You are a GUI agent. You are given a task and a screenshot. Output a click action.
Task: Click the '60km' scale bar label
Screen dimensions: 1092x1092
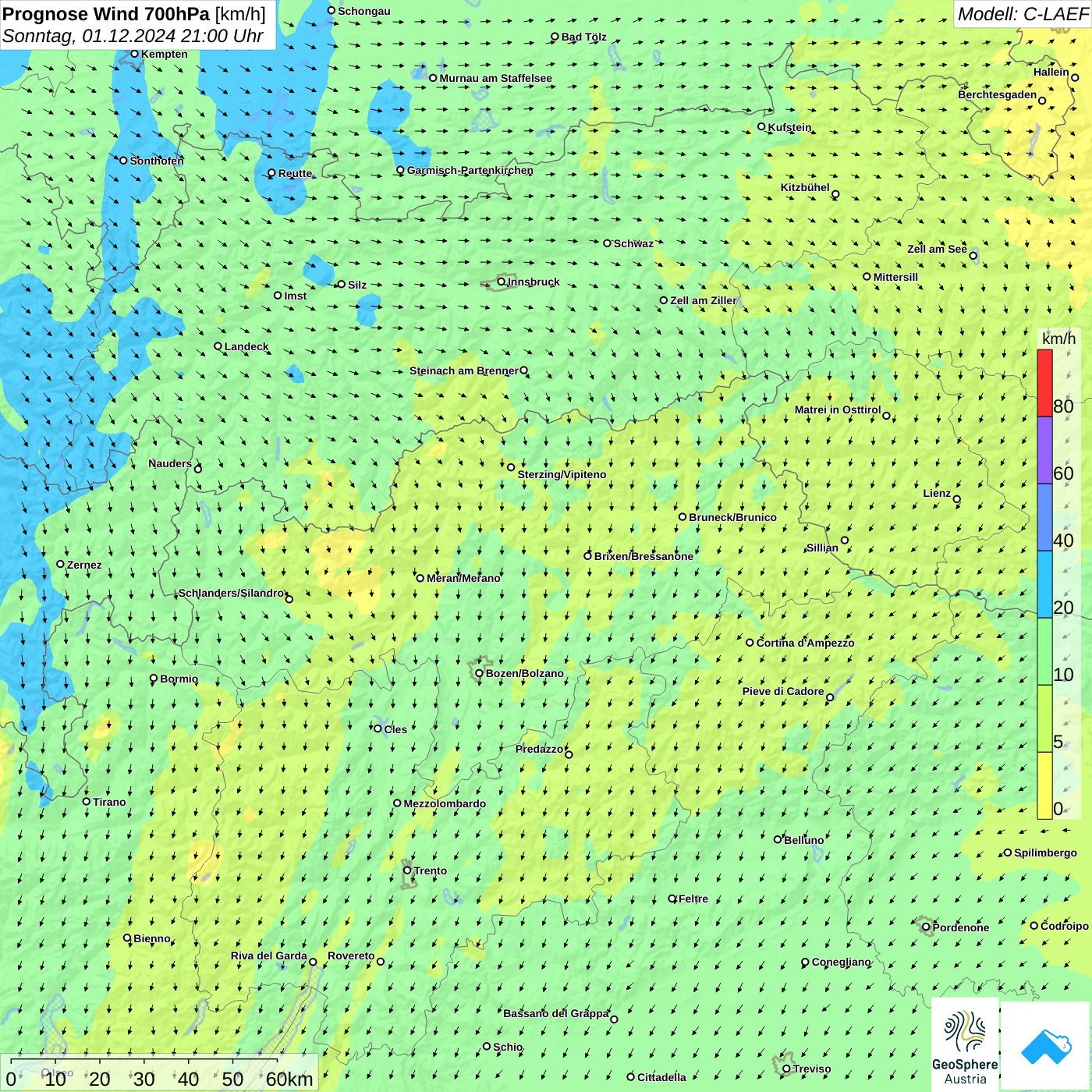click(x=289, y=1080)
